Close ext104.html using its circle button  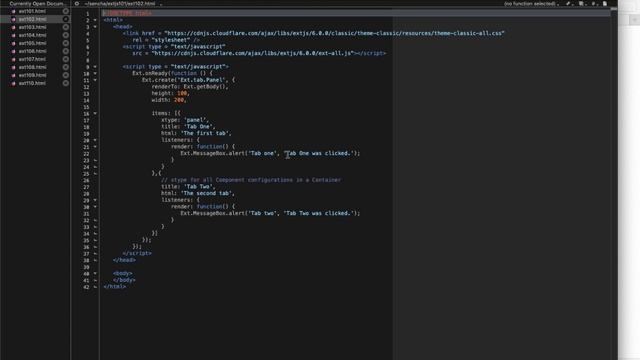click(x=66, y=35)
